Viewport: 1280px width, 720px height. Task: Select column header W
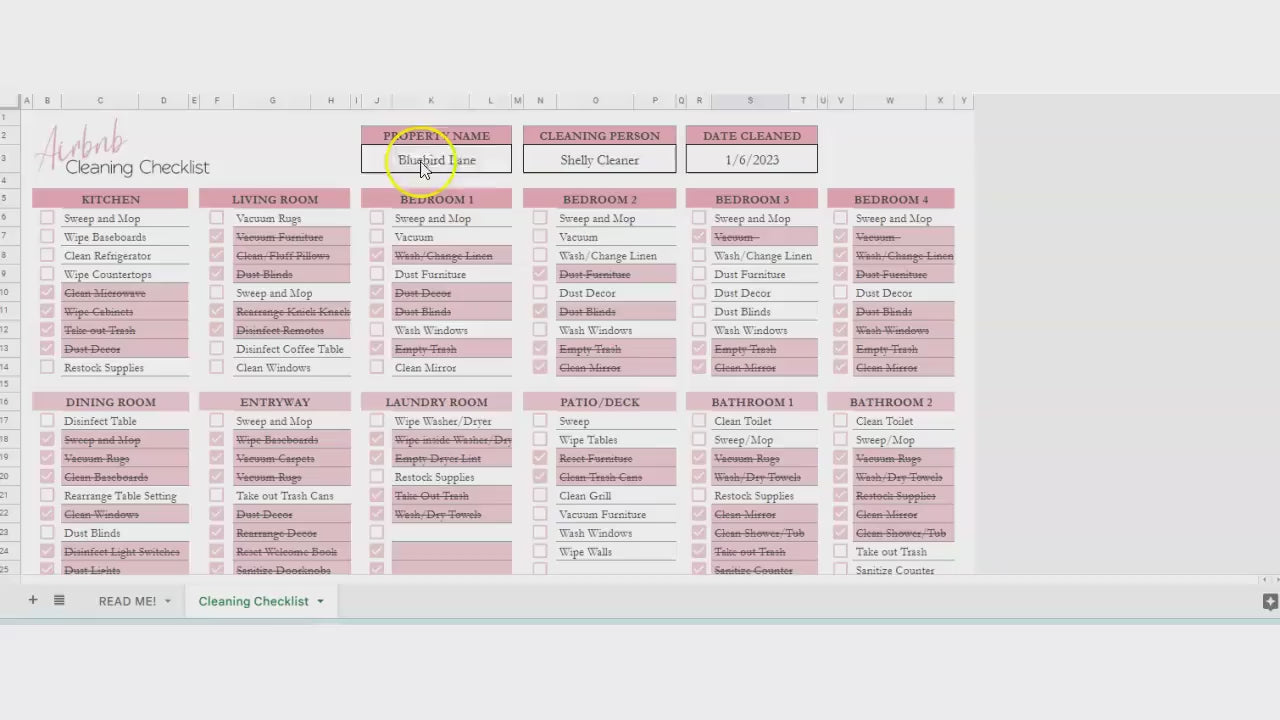tap(889, 101)
